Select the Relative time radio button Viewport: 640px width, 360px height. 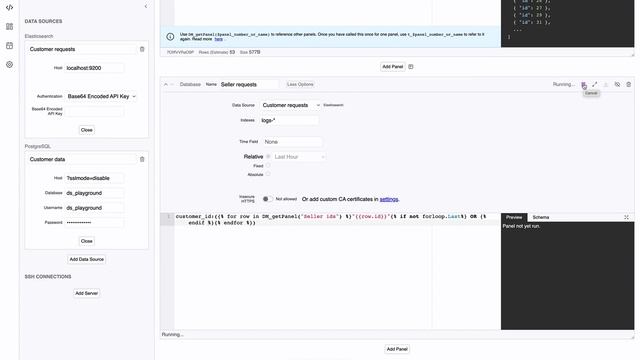[x=268, y=157]
